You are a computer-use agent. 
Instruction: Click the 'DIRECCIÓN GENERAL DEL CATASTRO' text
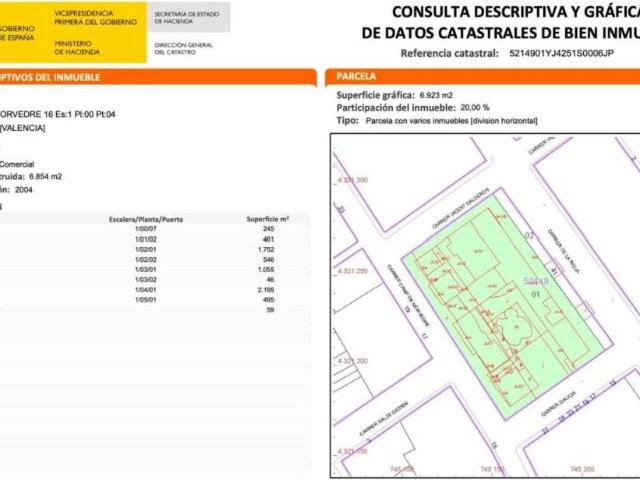point(184,49)
